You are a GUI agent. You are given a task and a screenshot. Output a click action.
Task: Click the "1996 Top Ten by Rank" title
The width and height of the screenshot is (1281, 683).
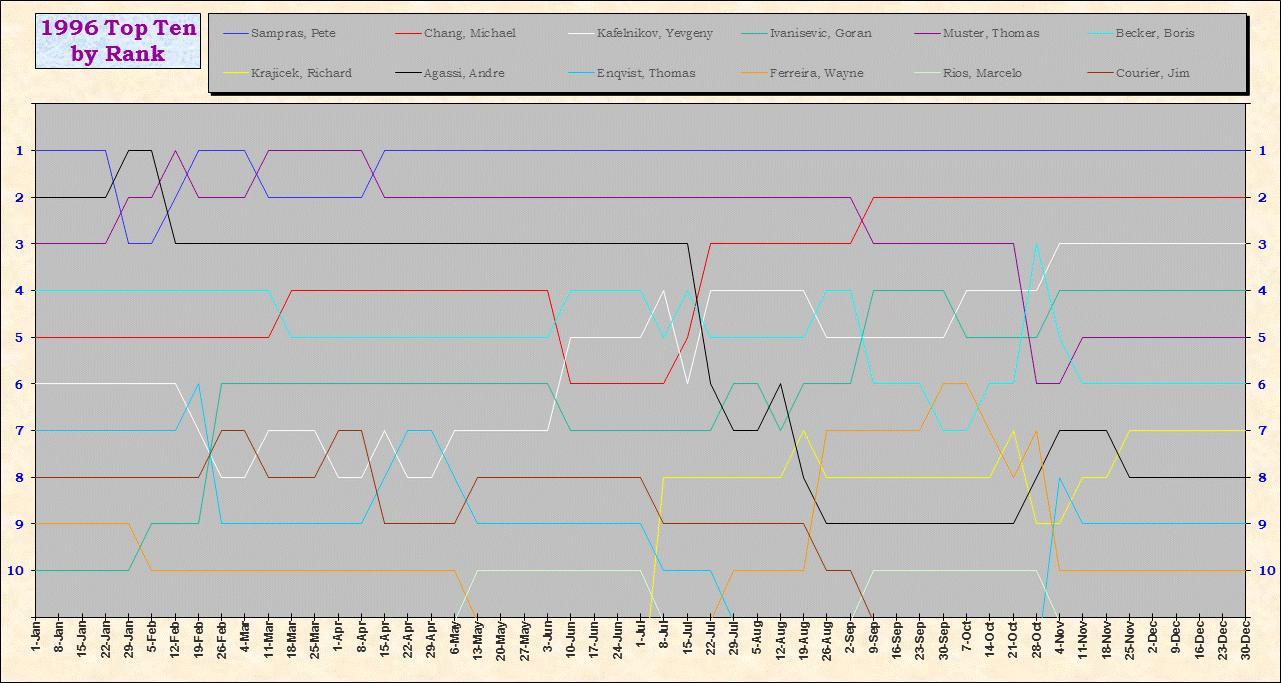point(118,41)
